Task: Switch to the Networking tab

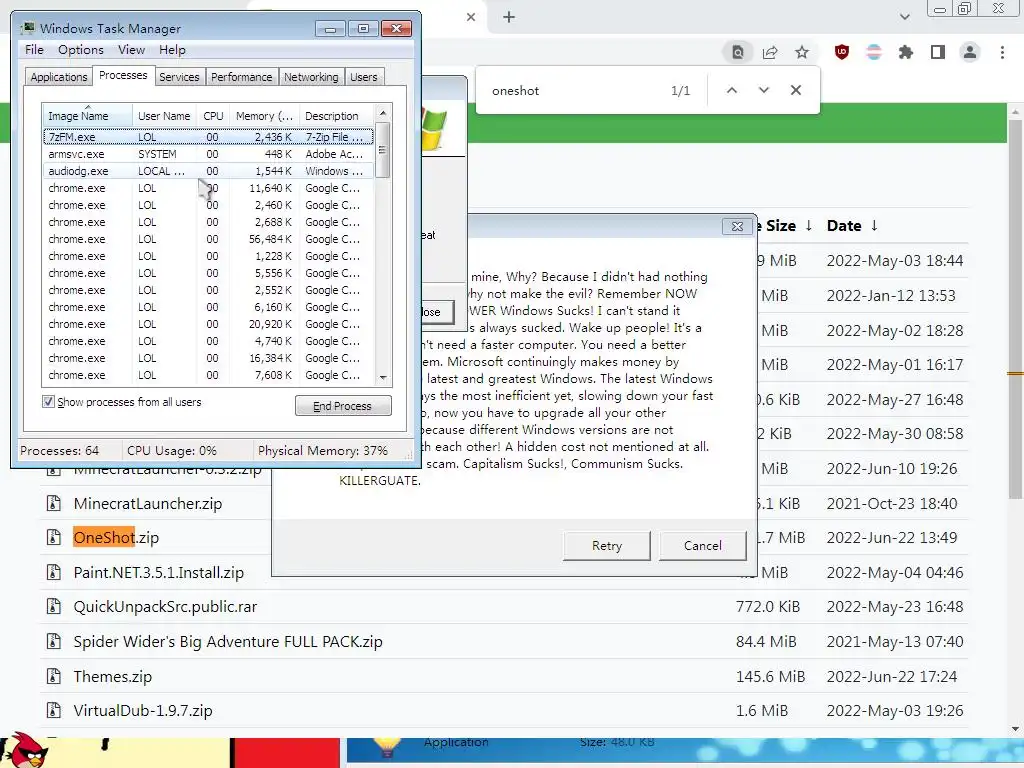Action: (311, 77)
